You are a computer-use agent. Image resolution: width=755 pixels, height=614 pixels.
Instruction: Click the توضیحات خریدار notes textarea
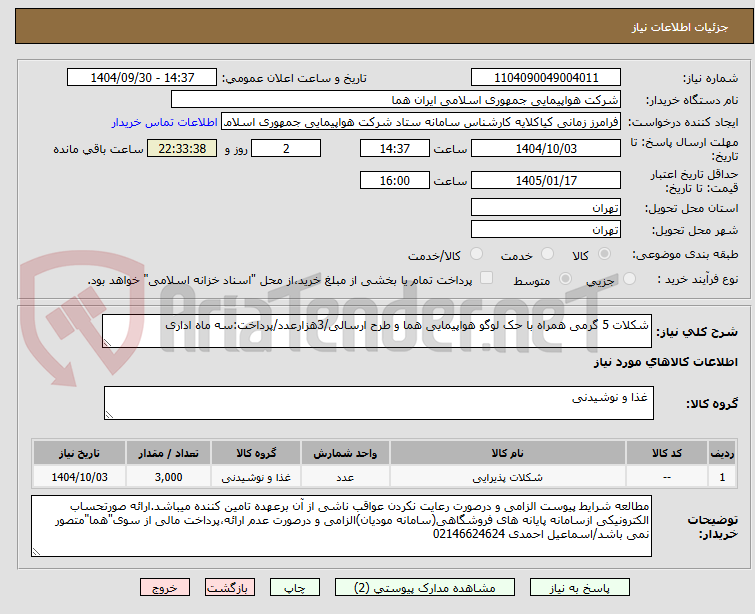click(x=341, y=526)
